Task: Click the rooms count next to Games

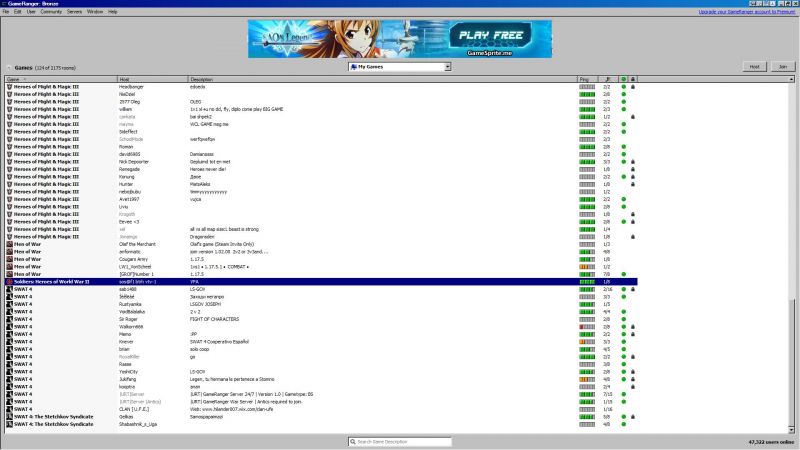Action: click(x=55, y=68)
